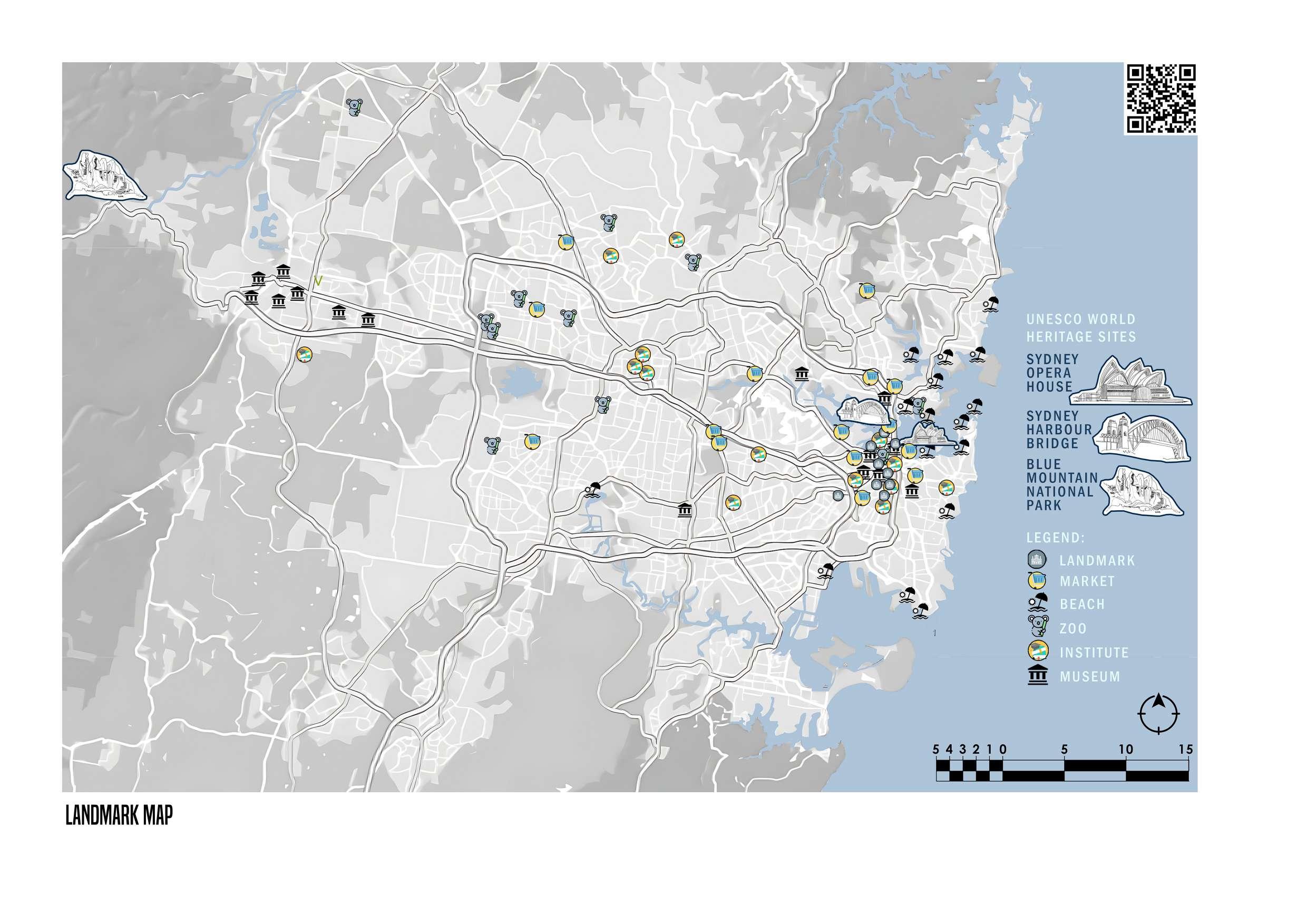Click the Beach umbrella icon in the legend

[1038, 602]
